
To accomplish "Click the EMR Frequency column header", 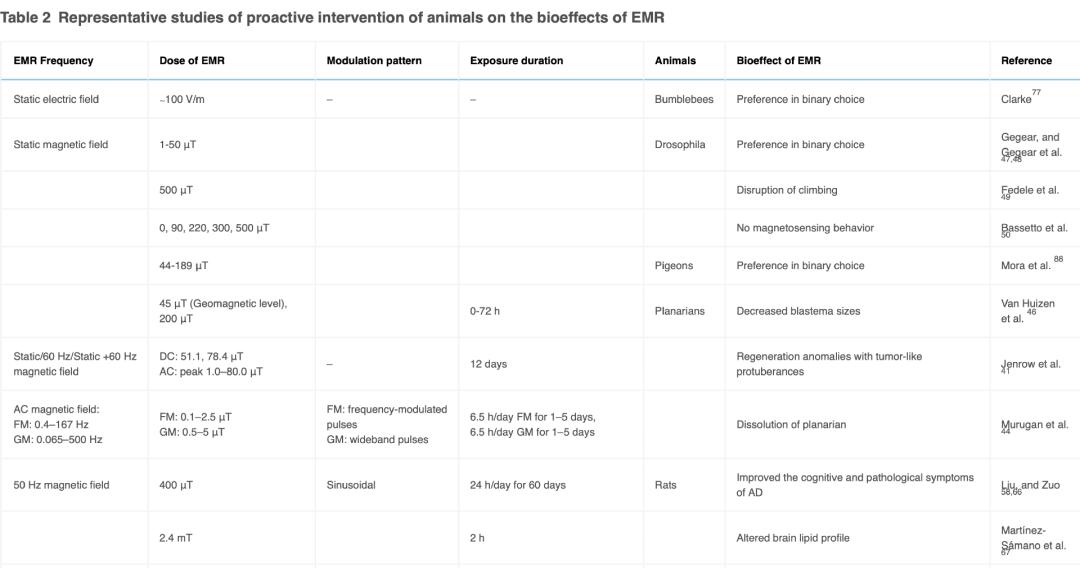I will (x=53, y=61).
